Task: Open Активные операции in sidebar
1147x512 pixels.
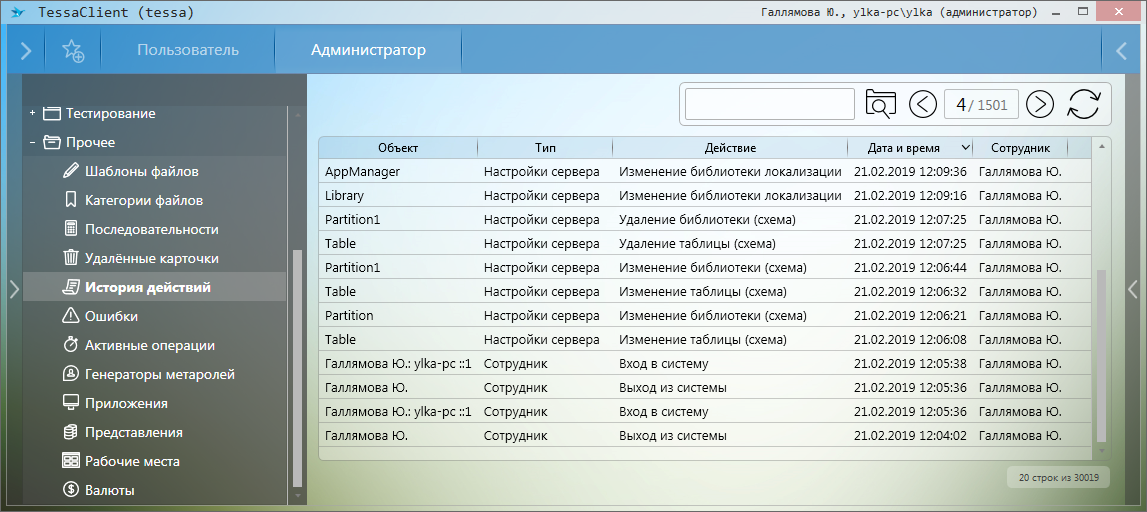Action: coord(149,345)
